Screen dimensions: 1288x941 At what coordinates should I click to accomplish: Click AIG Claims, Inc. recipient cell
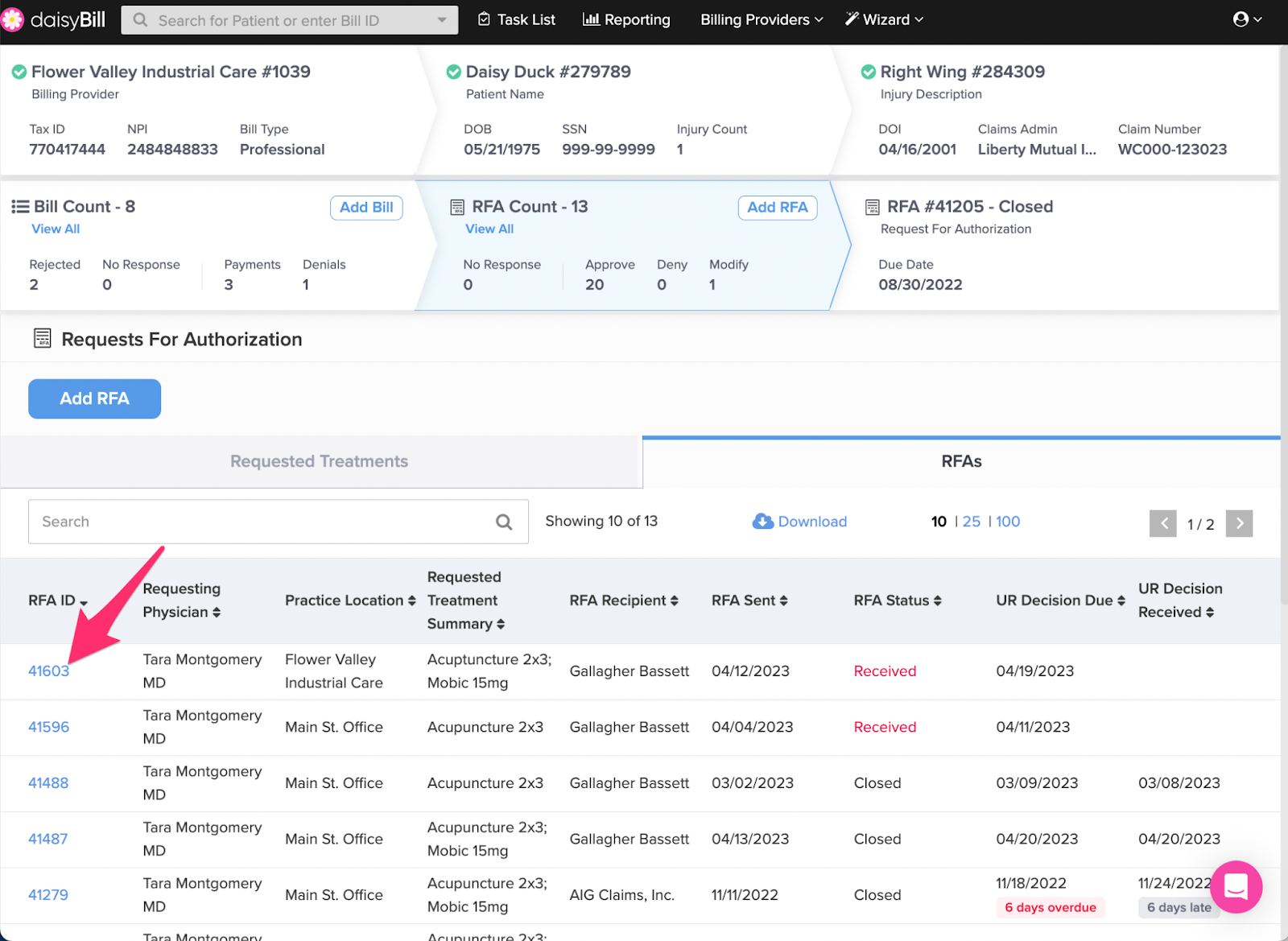coord(621,895)
